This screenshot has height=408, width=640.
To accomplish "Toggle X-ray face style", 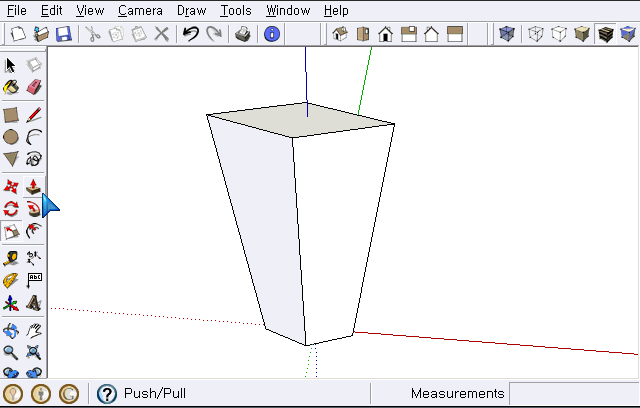I will click(x=507, y=34).
